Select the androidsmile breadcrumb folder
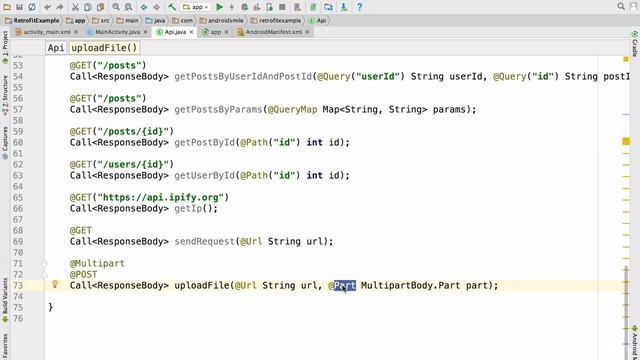640x360 pixels. pyautogui.click(x=222, y=20)
